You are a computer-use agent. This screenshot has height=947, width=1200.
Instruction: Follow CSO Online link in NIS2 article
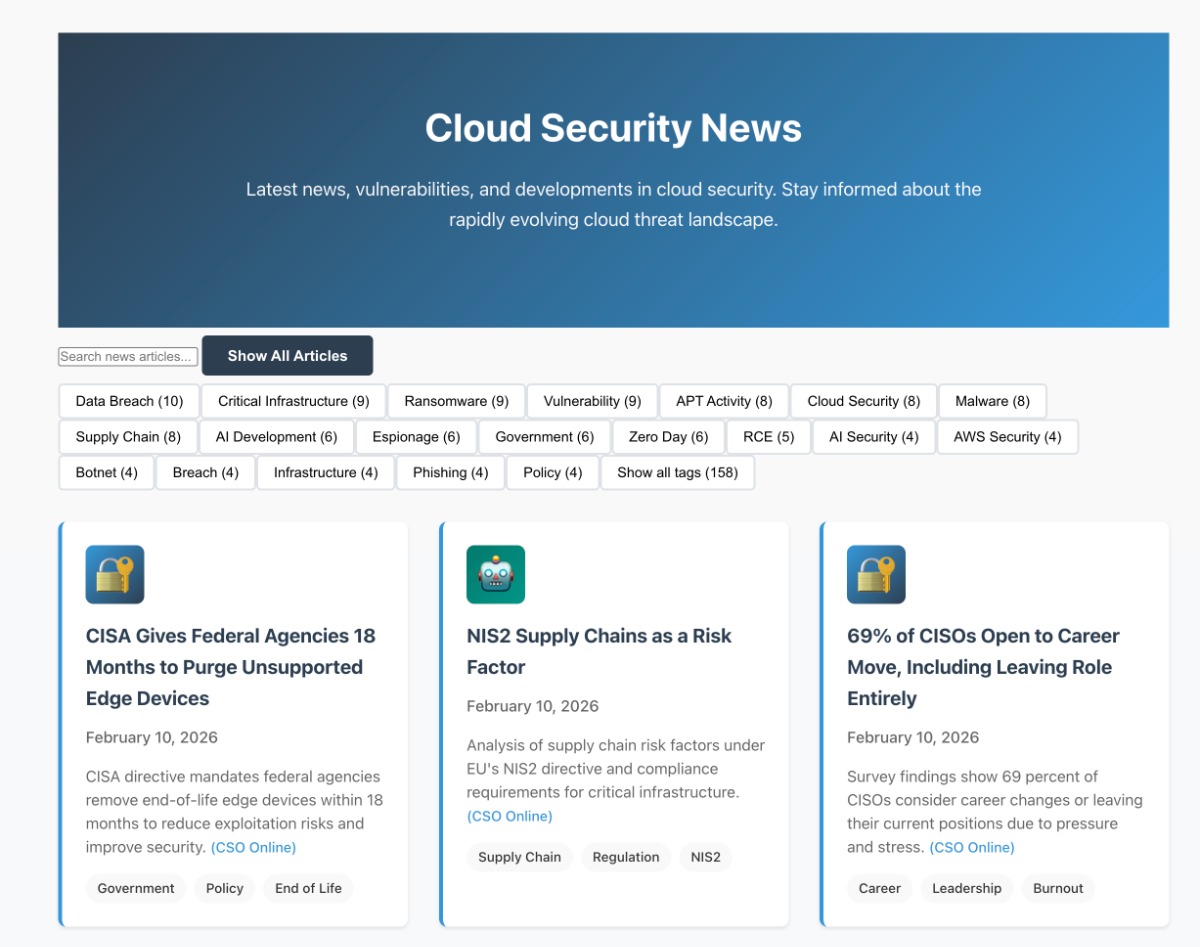[x=509, y=816]
